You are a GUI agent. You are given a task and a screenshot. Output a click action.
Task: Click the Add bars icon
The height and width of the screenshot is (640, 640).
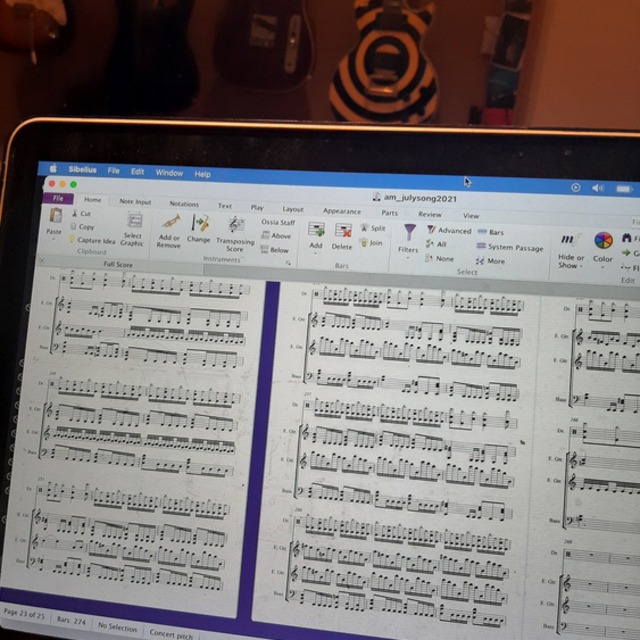tap(316, 230)
